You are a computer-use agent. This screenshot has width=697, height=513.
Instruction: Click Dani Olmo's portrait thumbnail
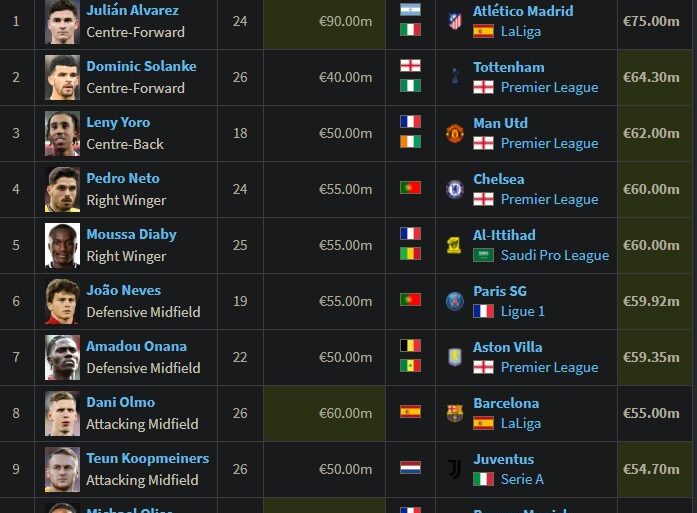pyautogui.click(x=62, y=413)
